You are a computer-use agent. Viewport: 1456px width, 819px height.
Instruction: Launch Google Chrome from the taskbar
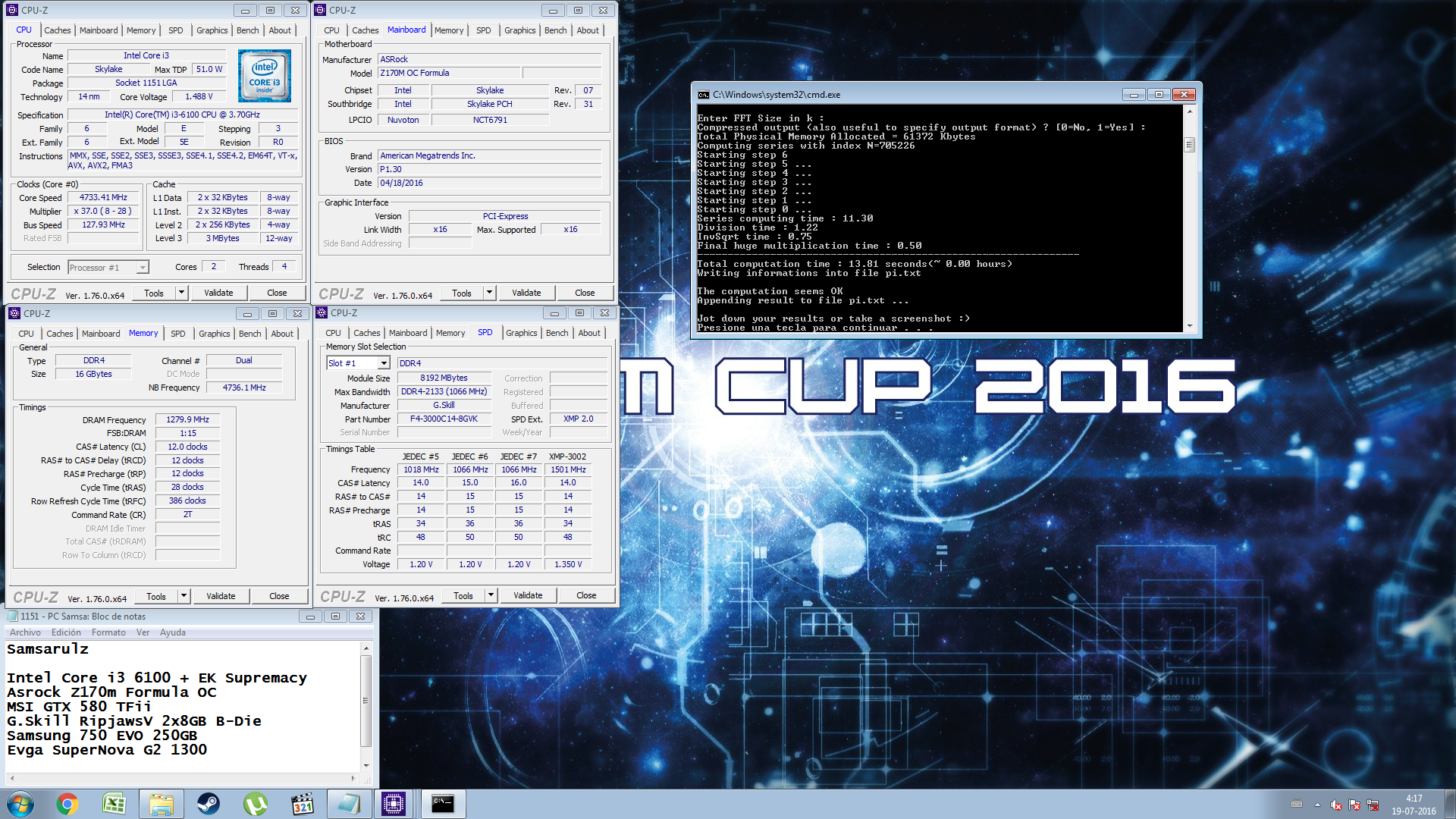67,804
